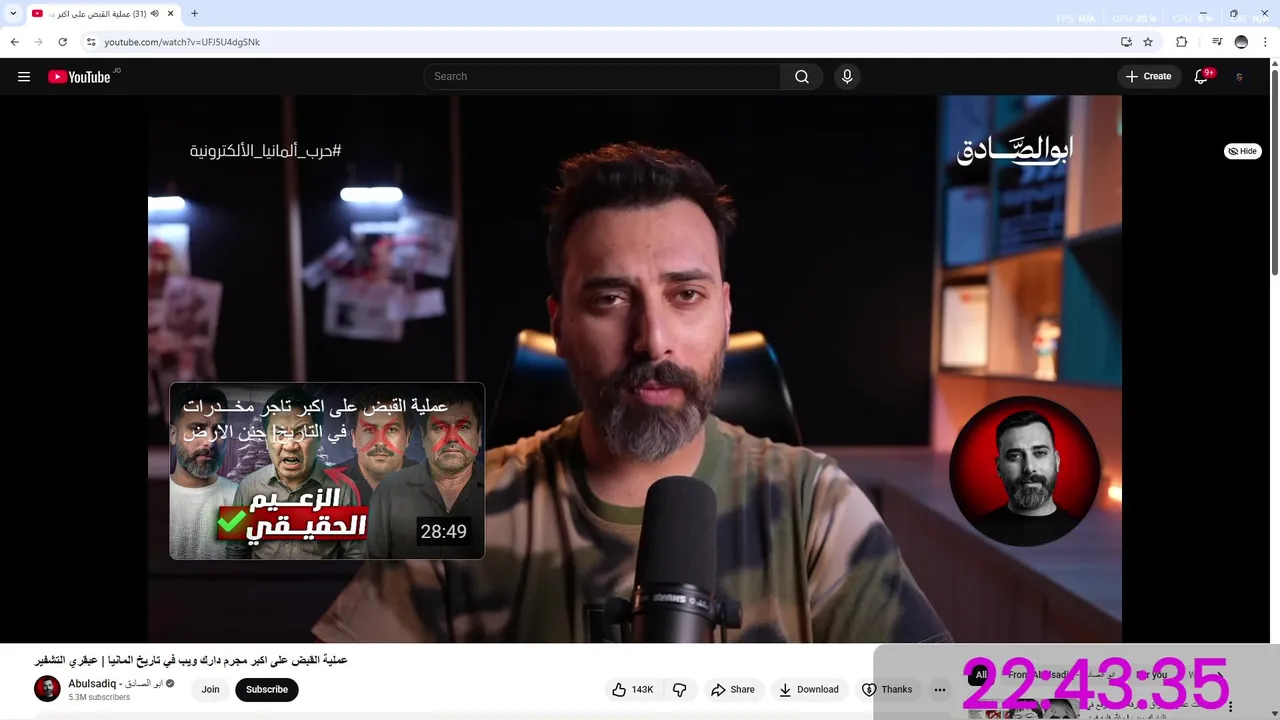Click the hashtag text on the video

(266, 151)
